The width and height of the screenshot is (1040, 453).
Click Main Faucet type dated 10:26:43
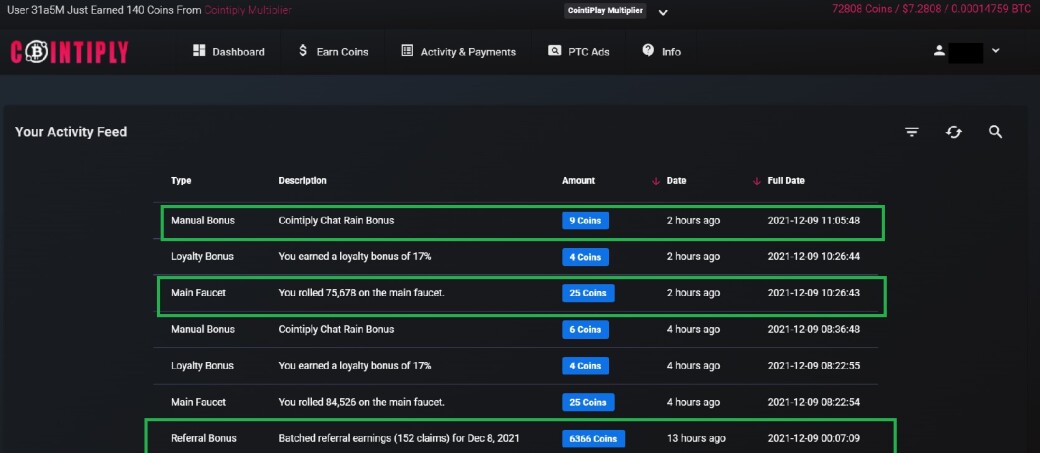[198, 292]
